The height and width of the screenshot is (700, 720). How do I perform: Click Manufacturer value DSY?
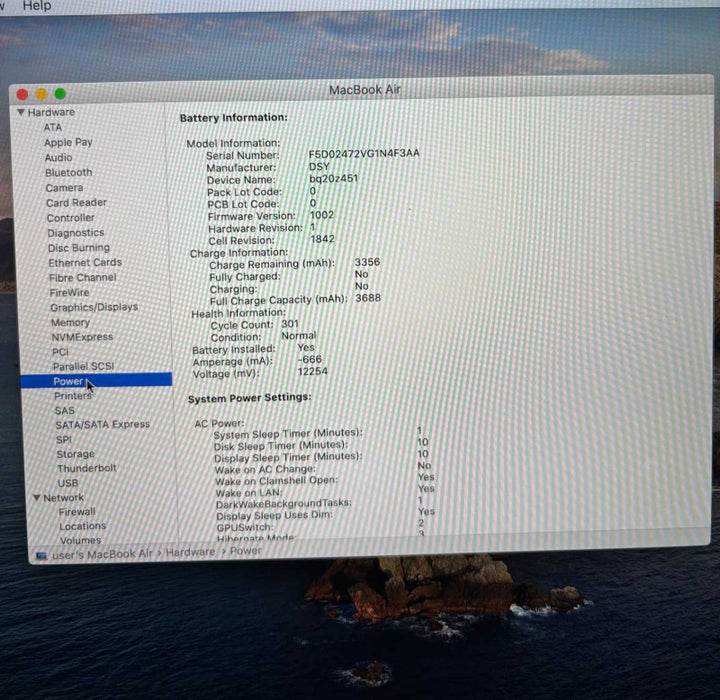tap(319, 166)
